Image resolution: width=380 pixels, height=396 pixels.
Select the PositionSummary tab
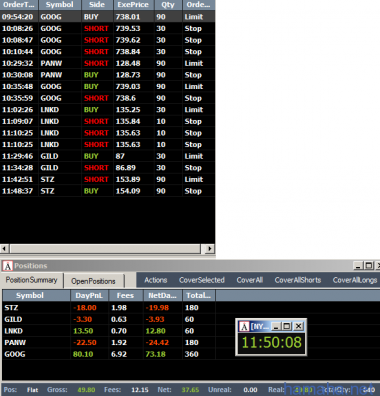[x=31, y=280]
